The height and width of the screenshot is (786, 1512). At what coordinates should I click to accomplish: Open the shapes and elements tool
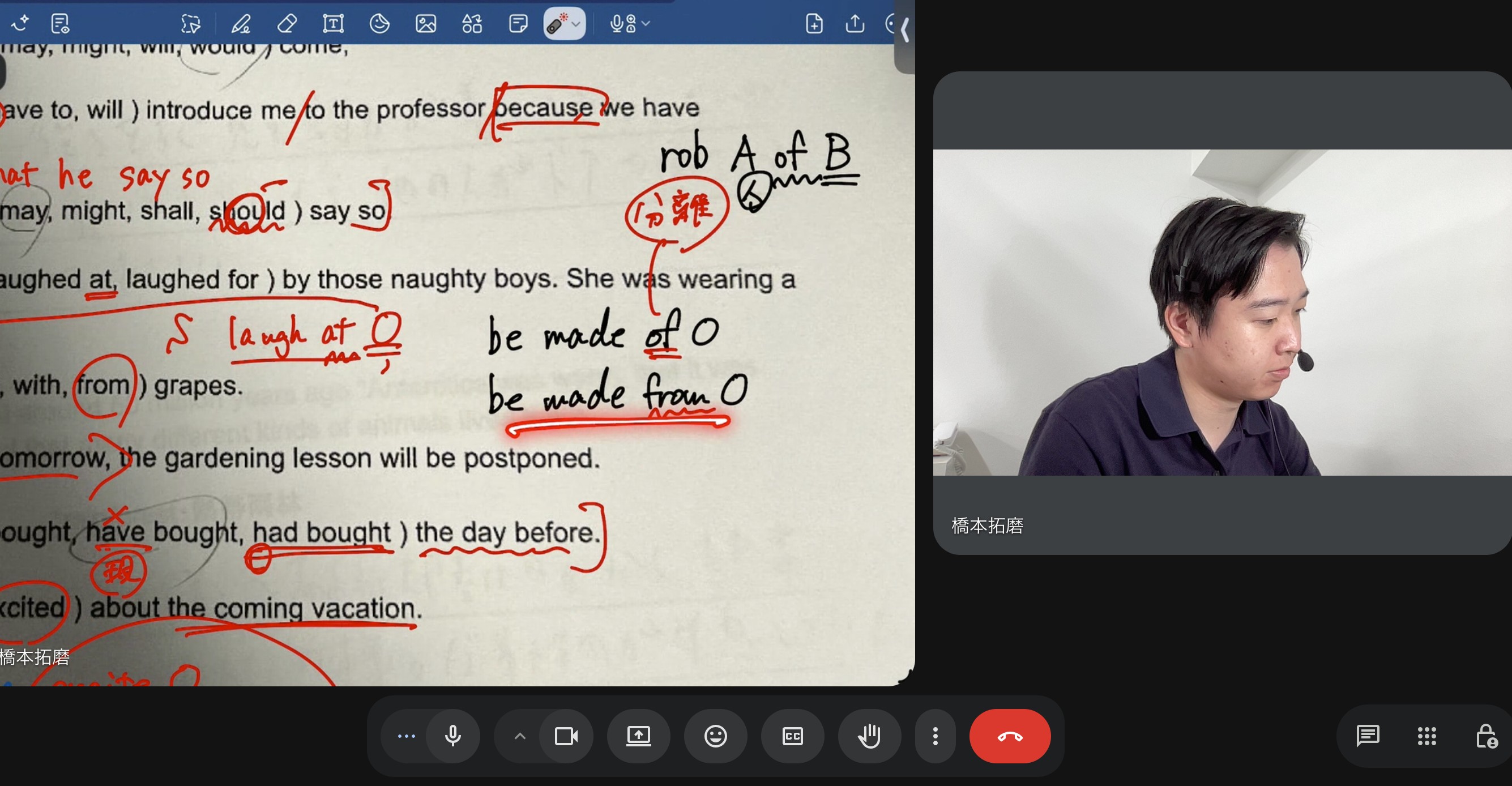click(472, 23)
